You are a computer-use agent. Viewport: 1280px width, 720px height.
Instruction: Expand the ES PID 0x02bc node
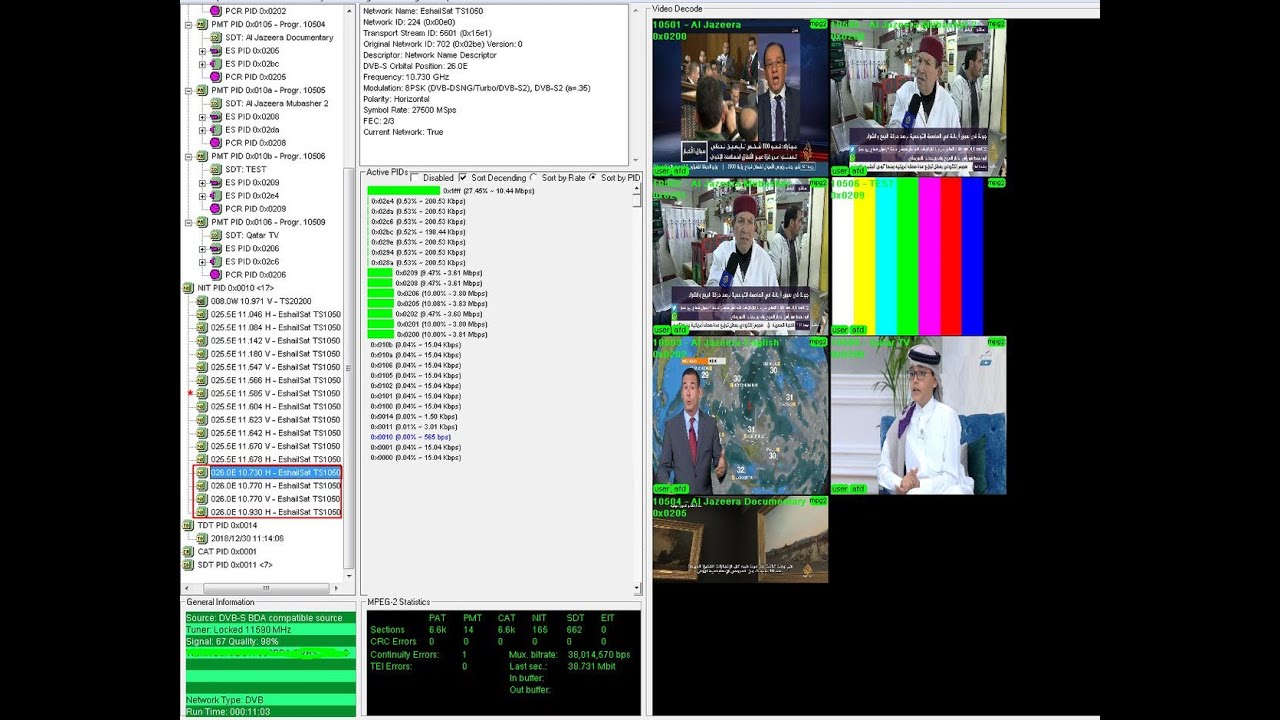click(x=202, y=63)
